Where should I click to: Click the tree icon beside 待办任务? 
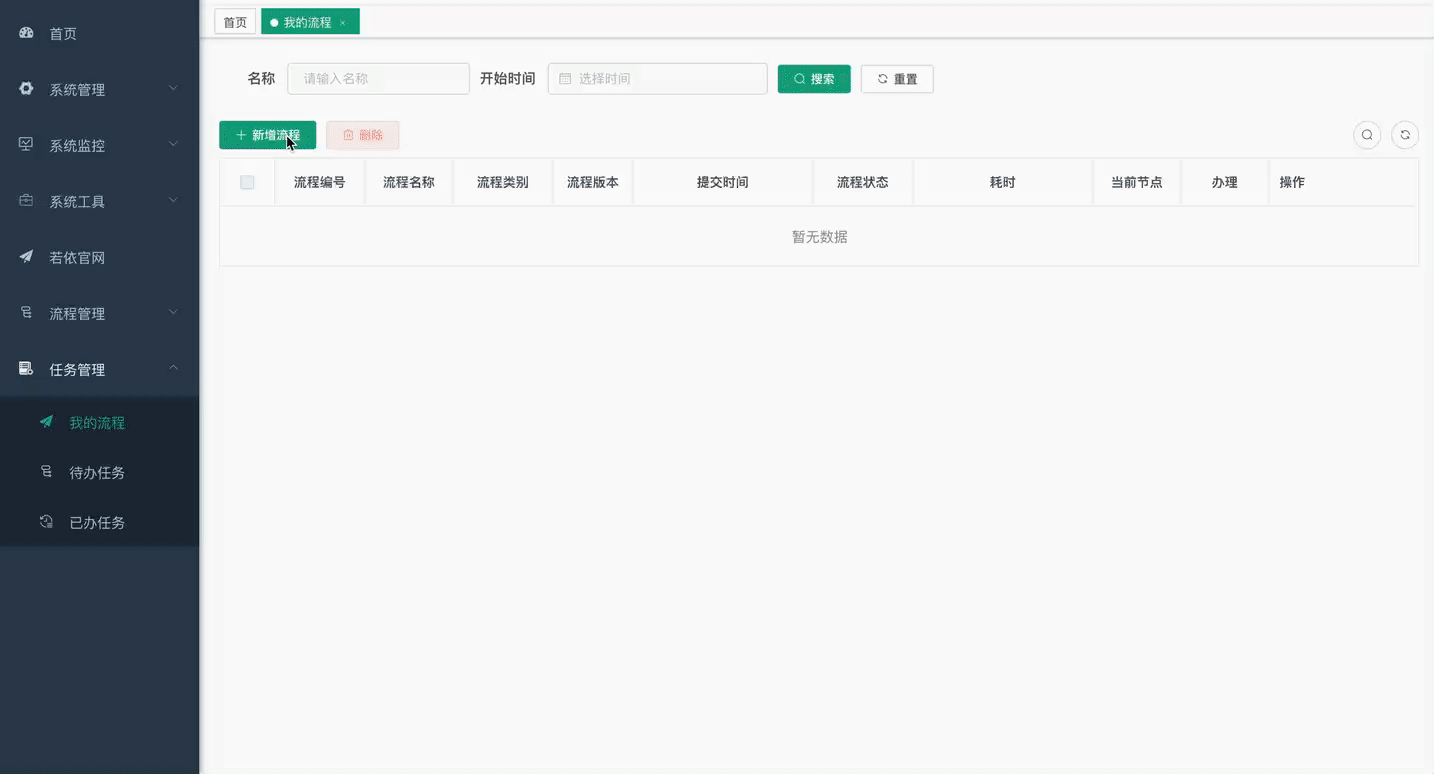(46, 472)
